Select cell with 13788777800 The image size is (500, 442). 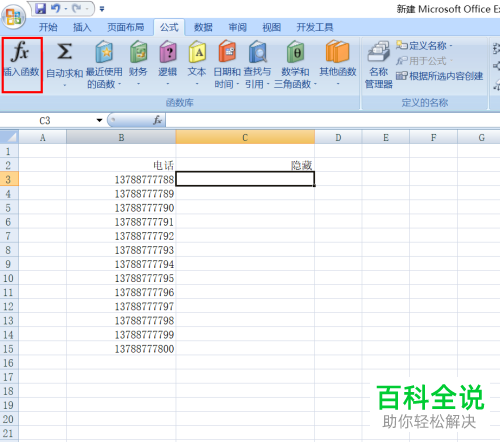121,349
